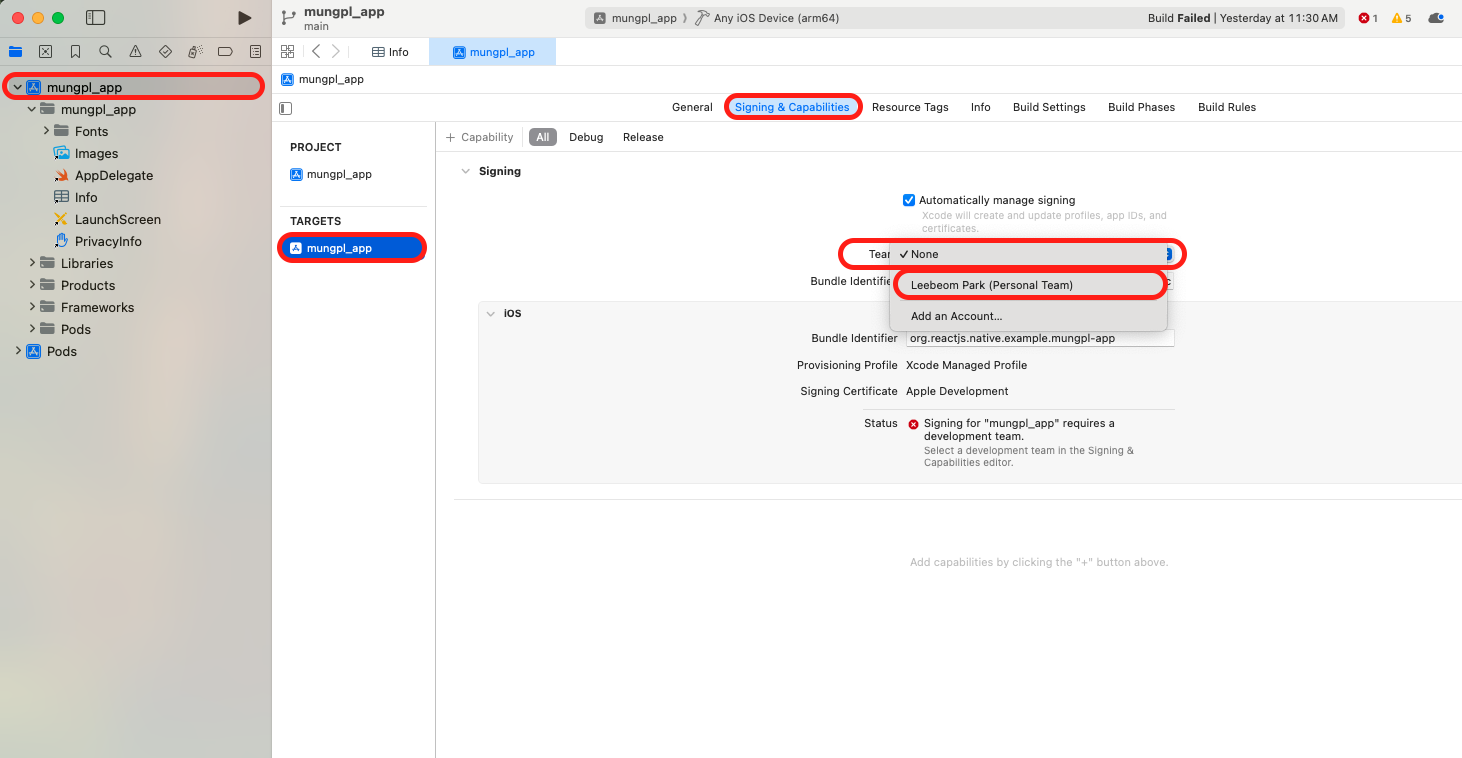This screenshot has height=758, width=1462.
Task: Choose None in the Team menu
Action: tap(1028, 254)
